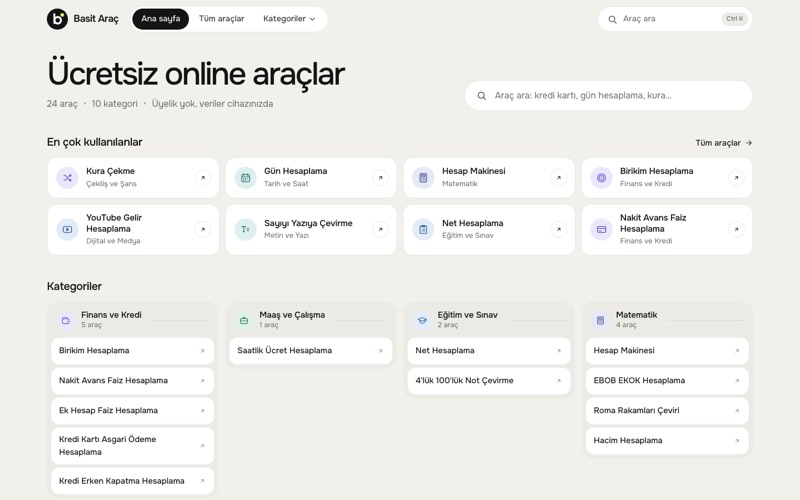
Task: Click arrow button on Sayıyı Yazıya Çevirme card
Action: [x=380, y=229]
